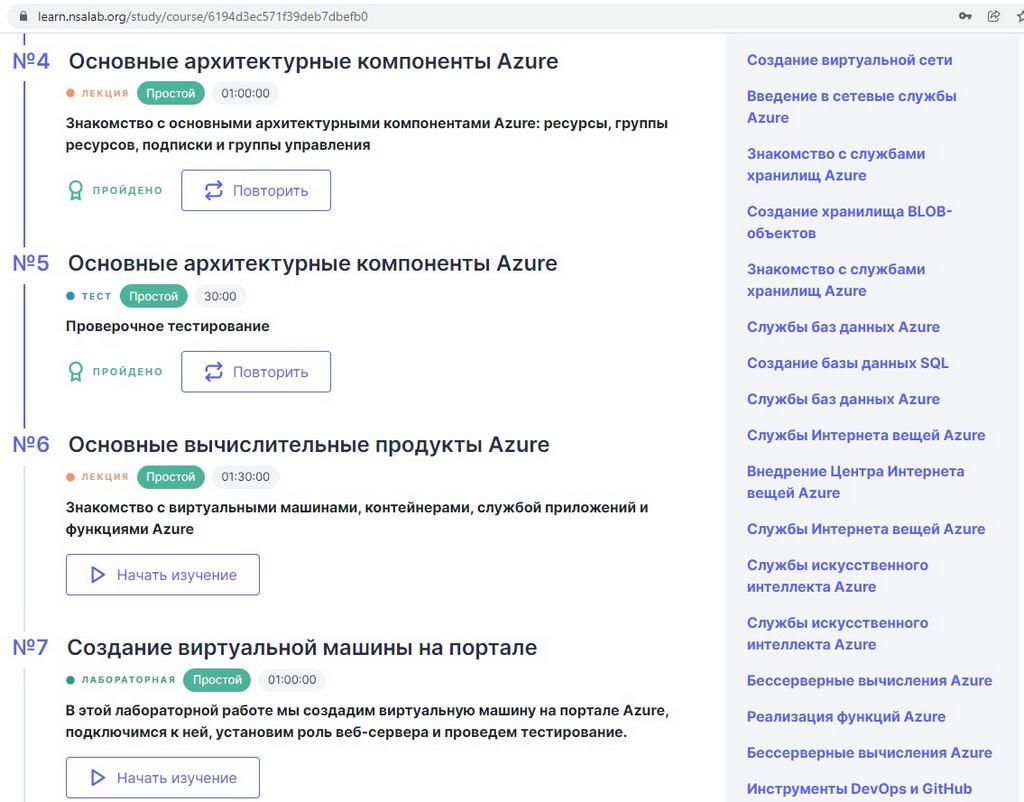
Task: Click the №4 lesson number
Action: coord(31,61)
